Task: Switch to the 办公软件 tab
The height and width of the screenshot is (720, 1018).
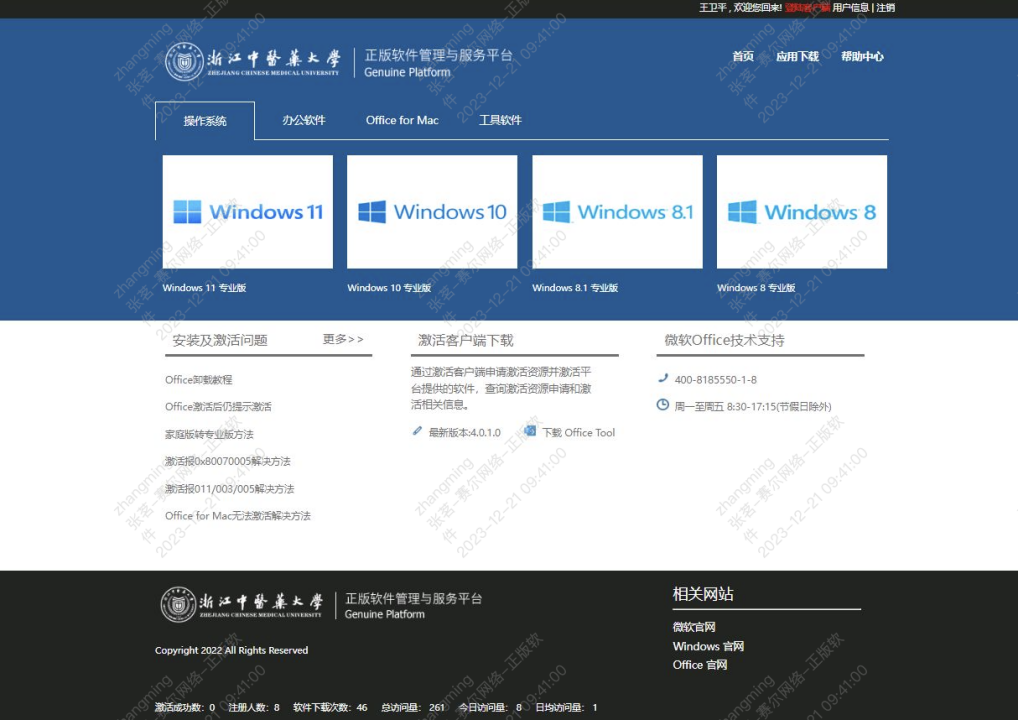Action: click(303, 120)
